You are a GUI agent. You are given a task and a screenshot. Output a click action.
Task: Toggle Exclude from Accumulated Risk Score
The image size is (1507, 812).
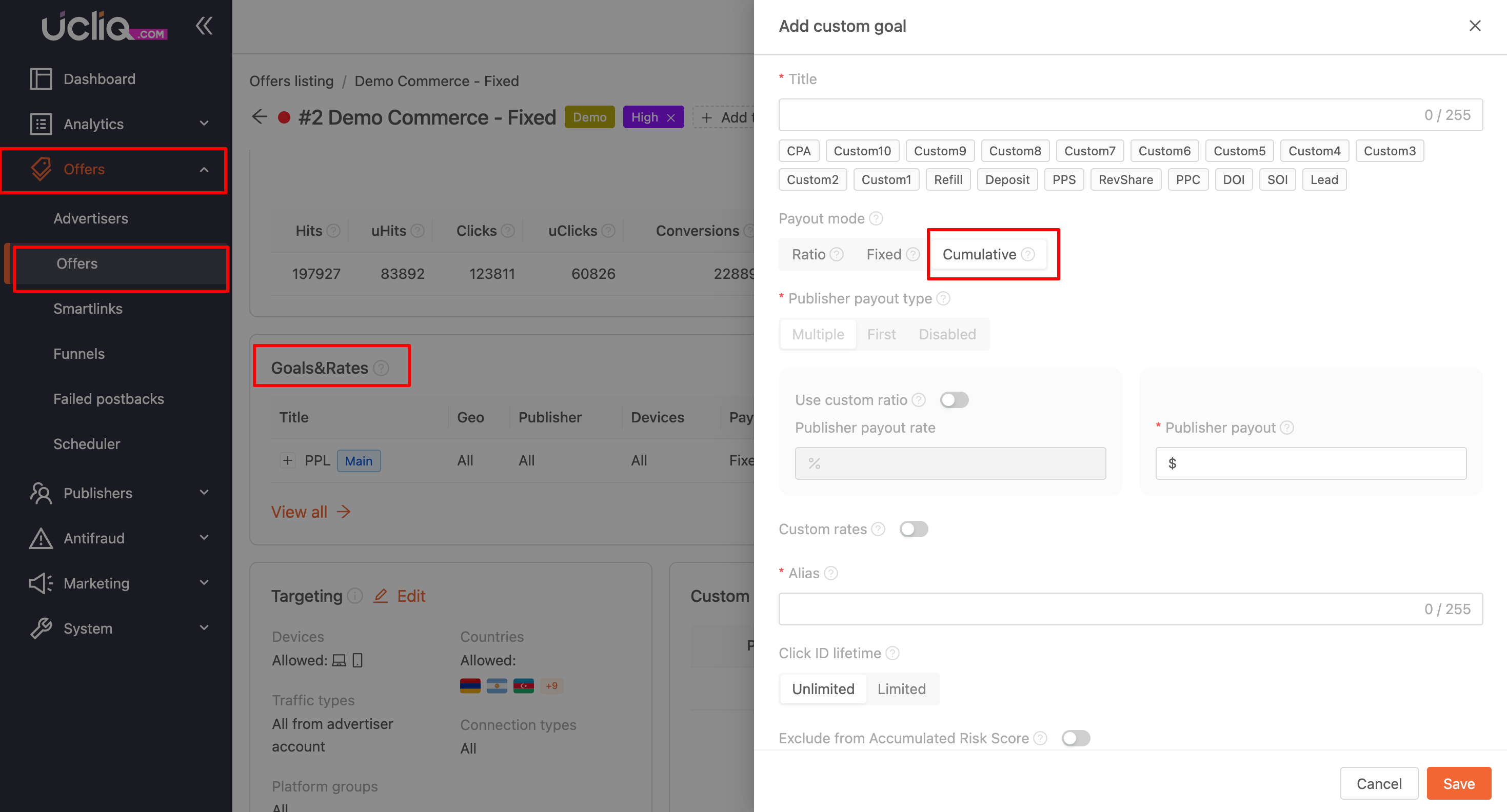pos(1075,738)
